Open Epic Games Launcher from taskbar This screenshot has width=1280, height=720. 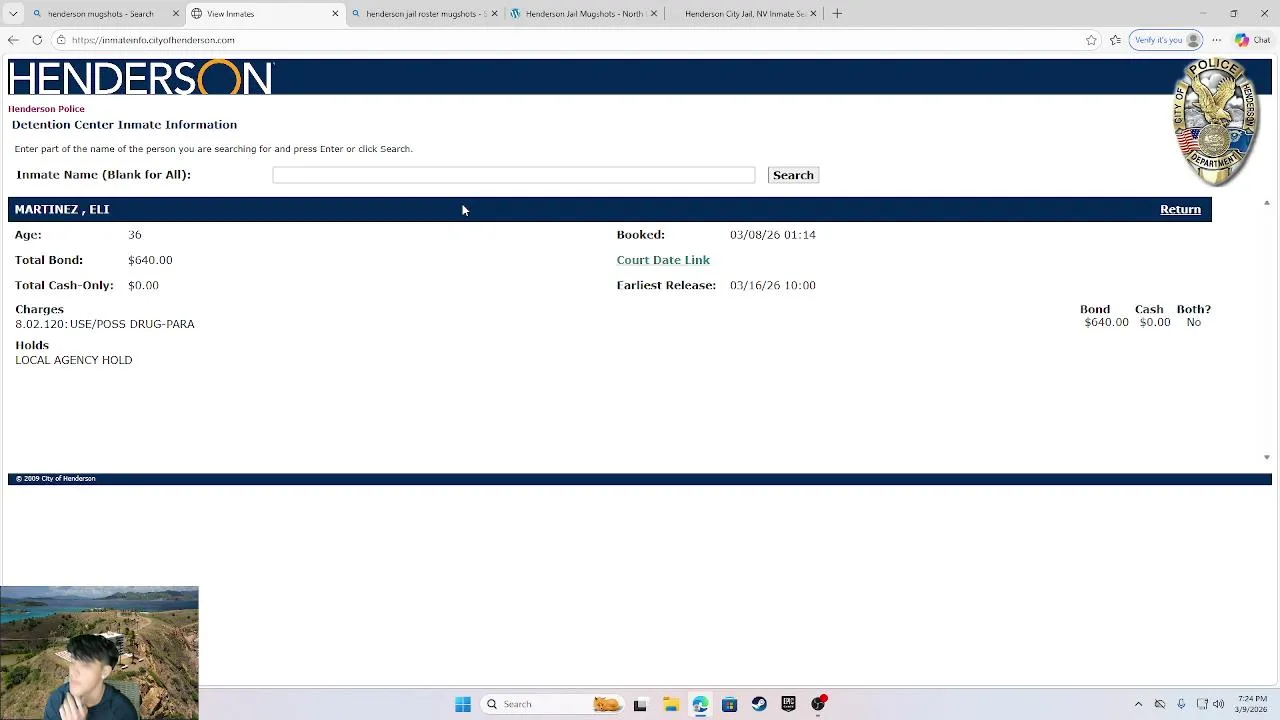(788, 704)
